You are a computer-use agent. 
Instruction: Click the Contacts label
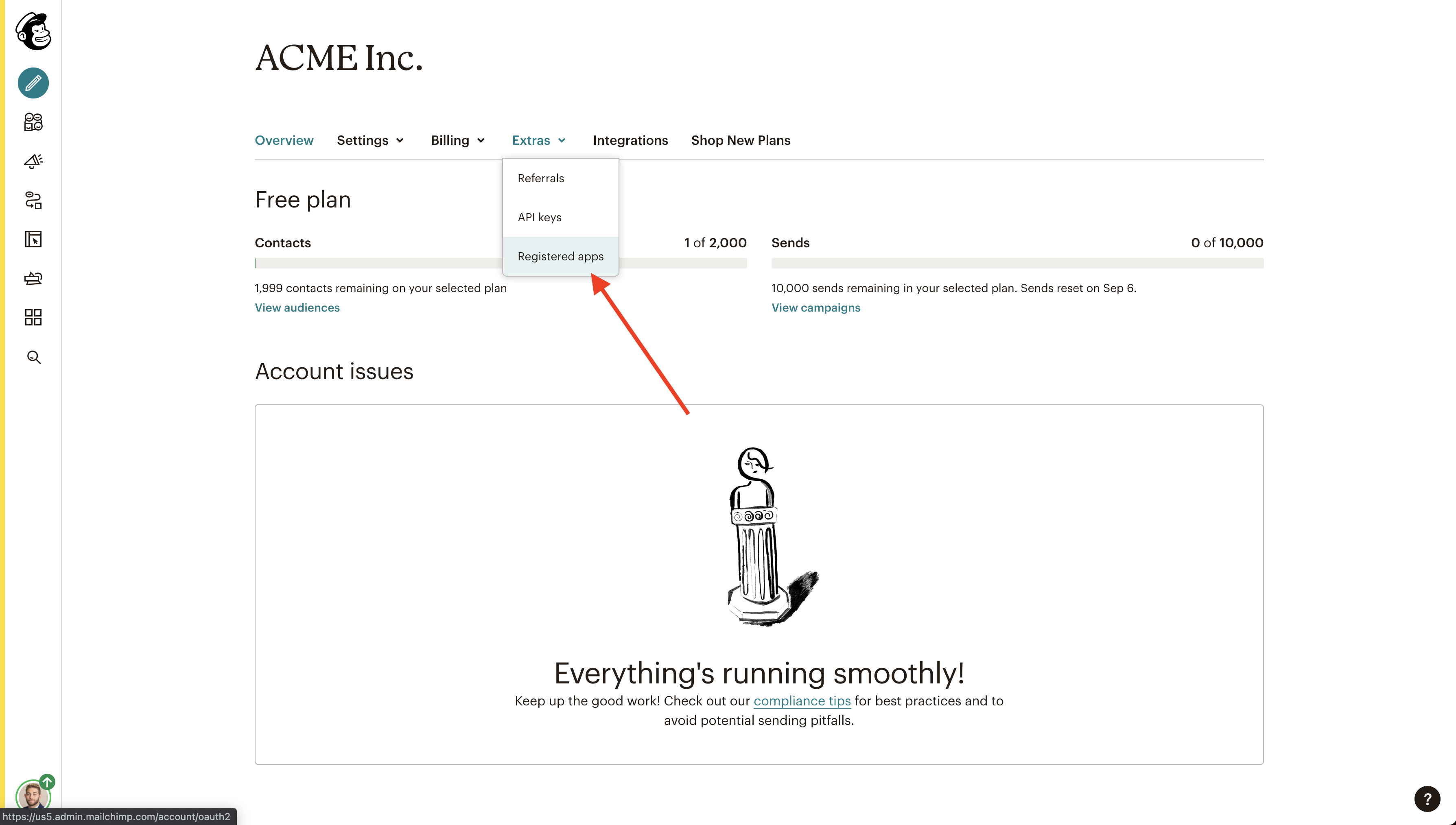click(282, 242)
